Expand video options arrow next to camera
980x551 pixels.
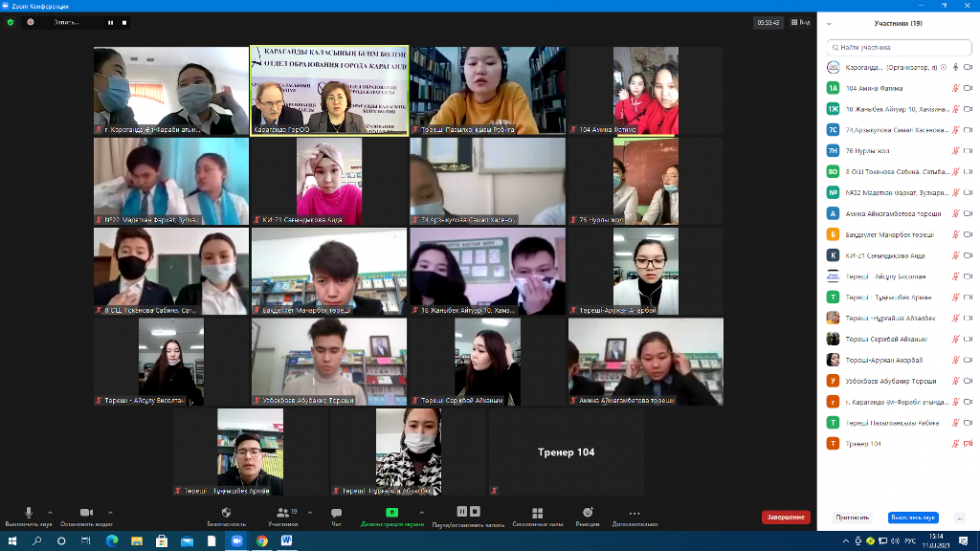coord(110,512)
